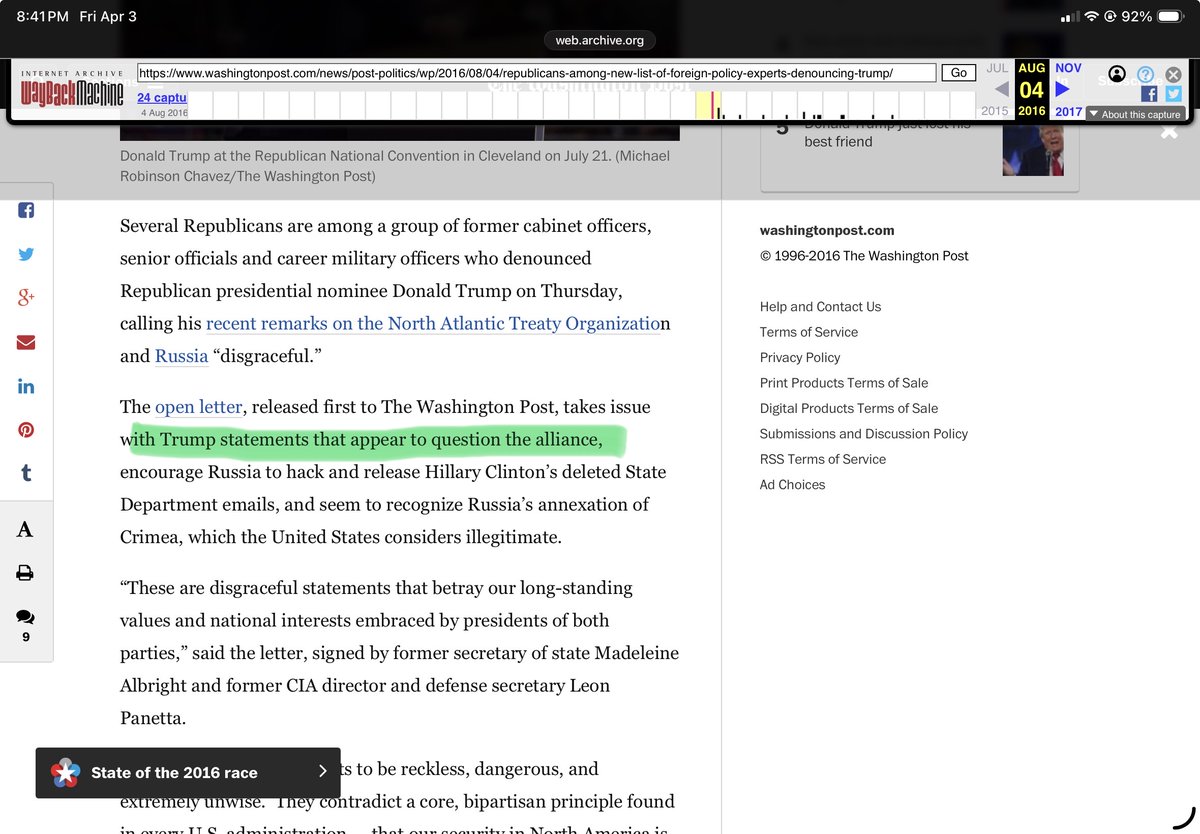Dismiss the overlay with white X
The image size is (1200, 834).
[1169, 131]
